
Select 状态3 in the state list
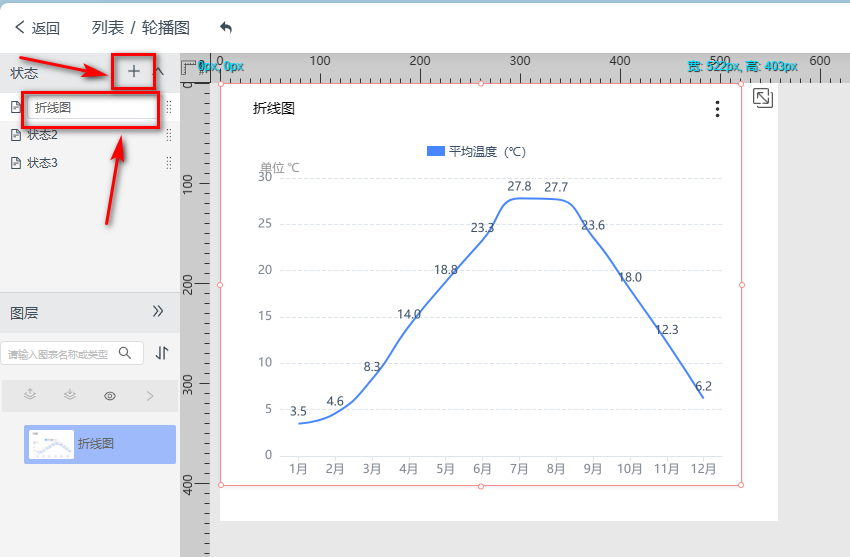point(42,162)
